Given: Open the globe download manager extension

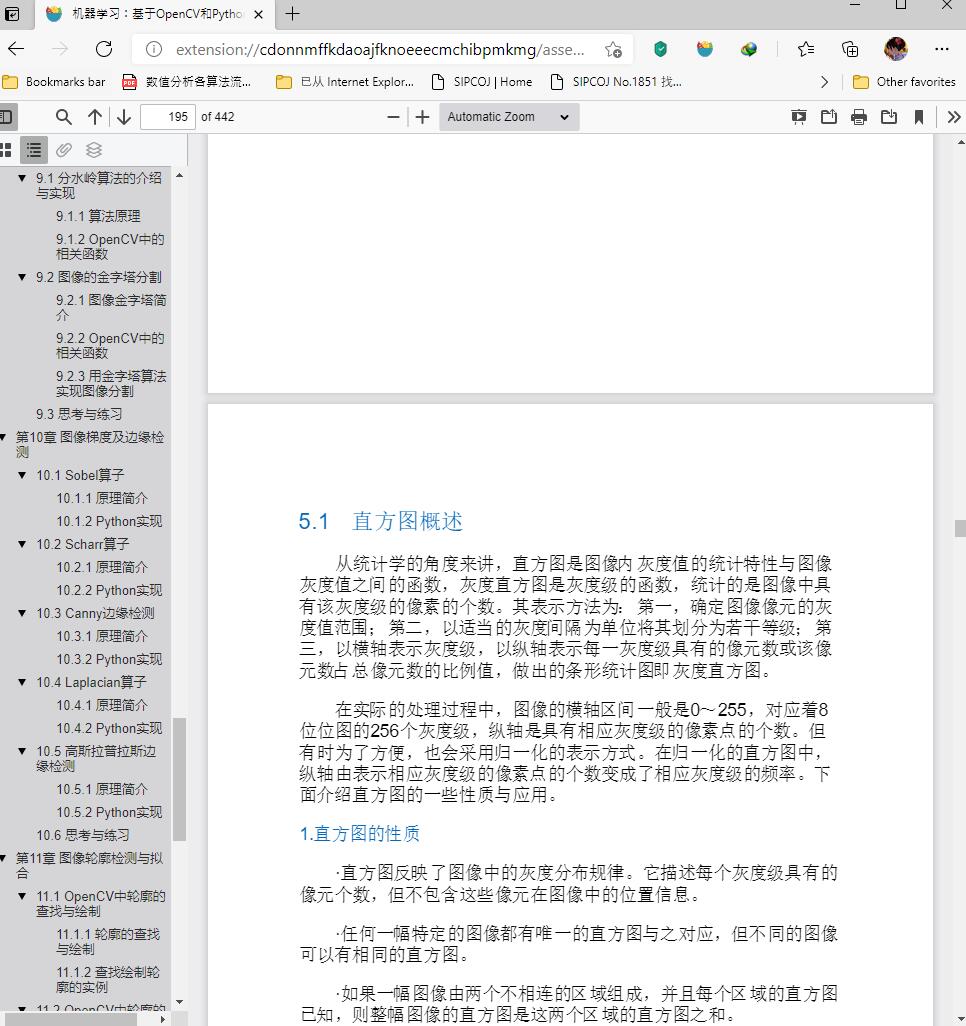Looking at the screenshot, I should point(749,49).
